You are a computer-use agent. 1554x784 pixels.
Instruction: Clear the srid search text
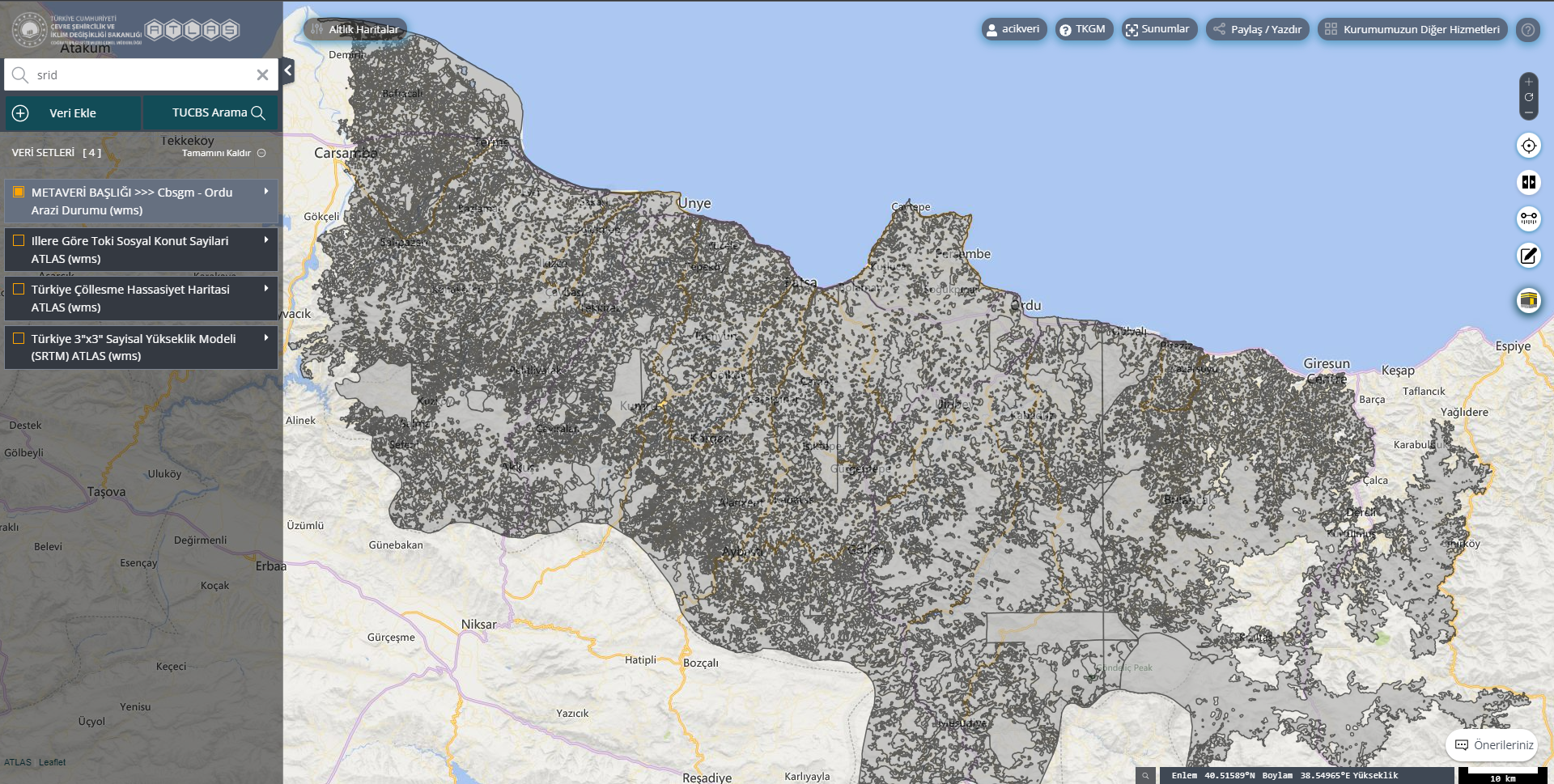point(262,75)
